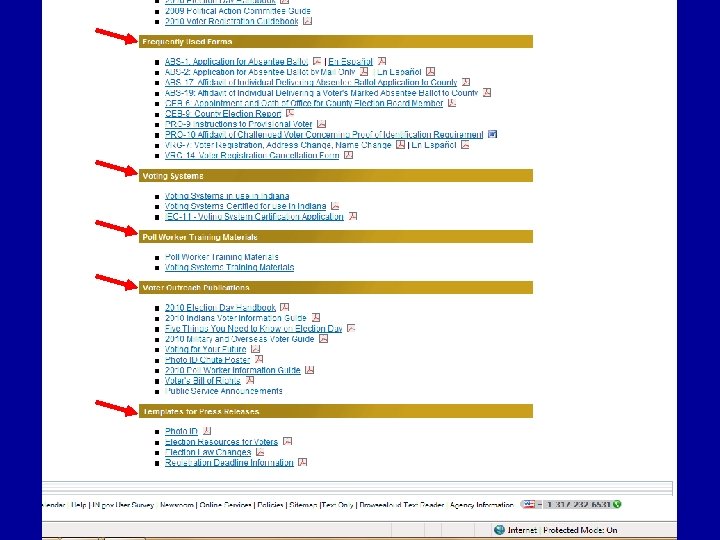Select Online Services in footer menu
720x540 pixels.
[225, 505]
